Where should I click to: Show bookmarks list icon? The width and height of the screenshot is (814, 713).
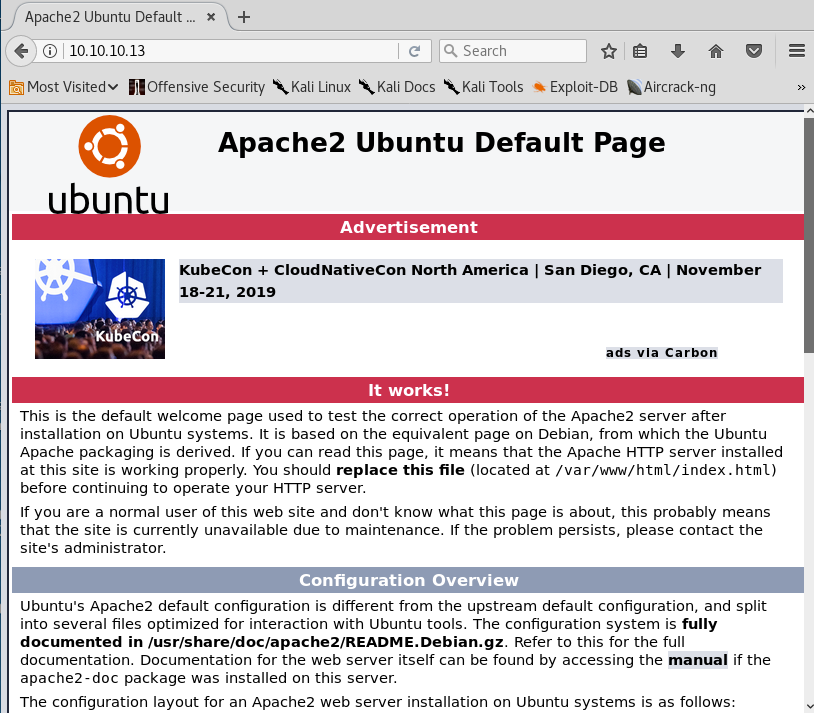coord(641,51)
